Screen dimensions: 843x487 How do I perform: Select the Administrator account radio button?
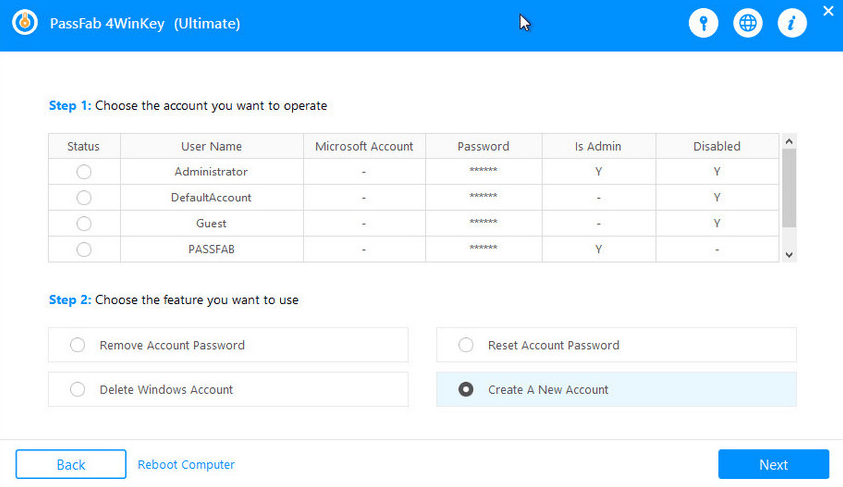point(84,172)
